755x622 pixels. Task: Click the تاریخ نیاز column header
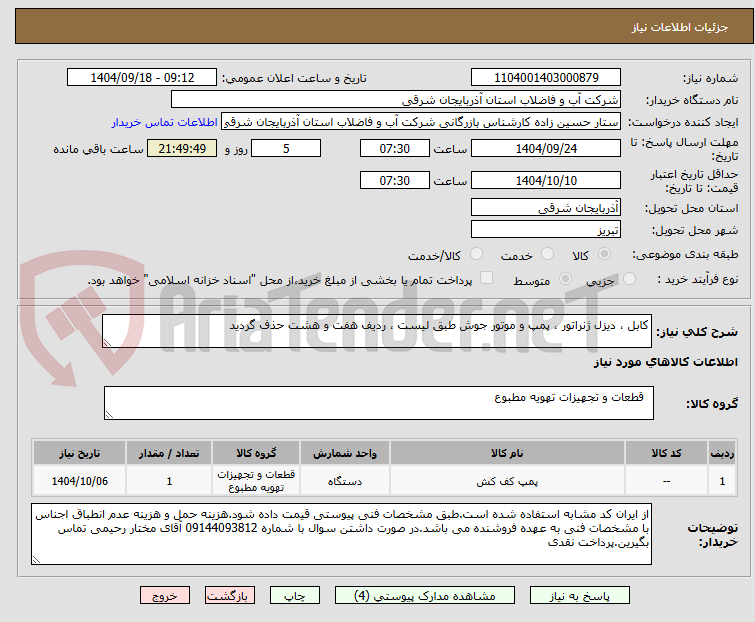[79, 453]
